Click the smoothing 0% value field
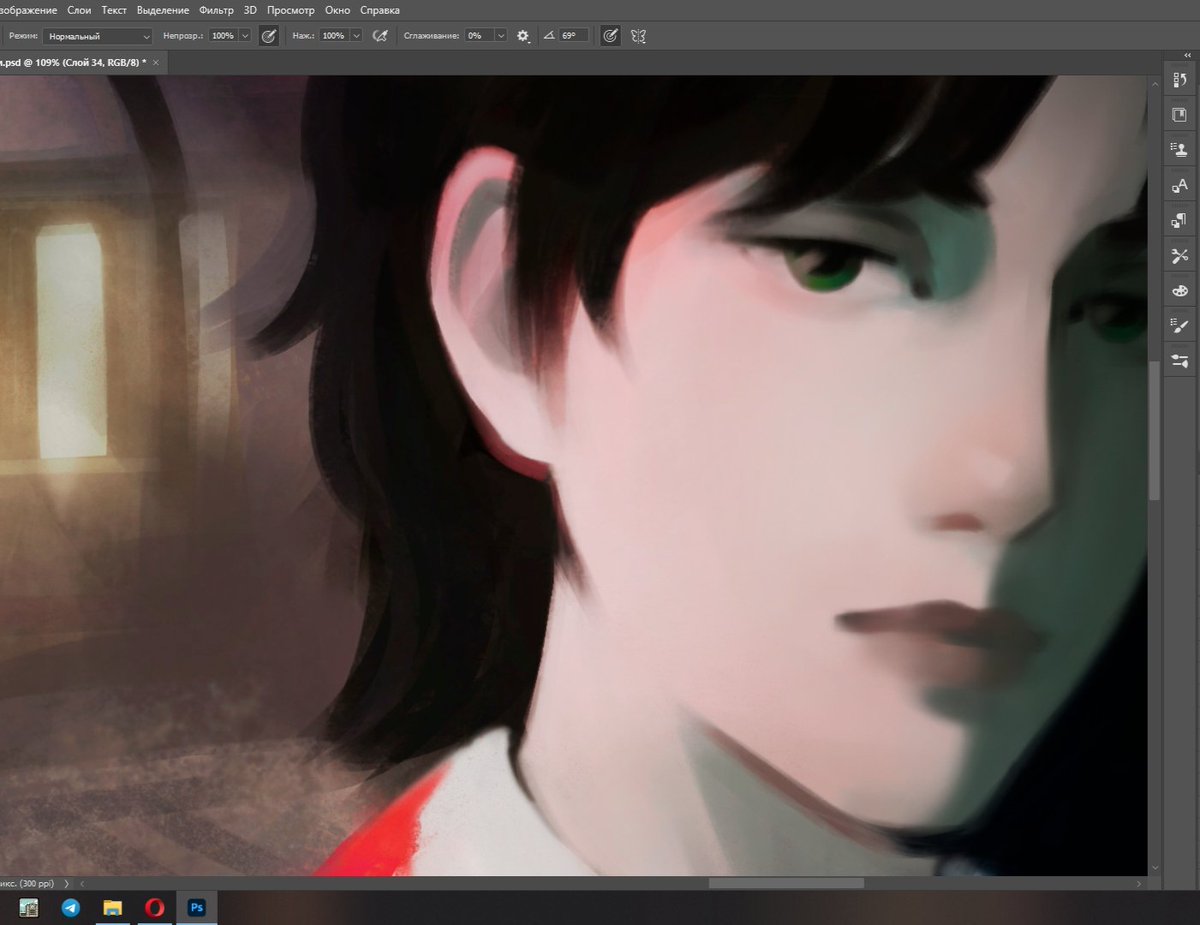Viewport: 1200px width, 925px height. tap(479, 35)
